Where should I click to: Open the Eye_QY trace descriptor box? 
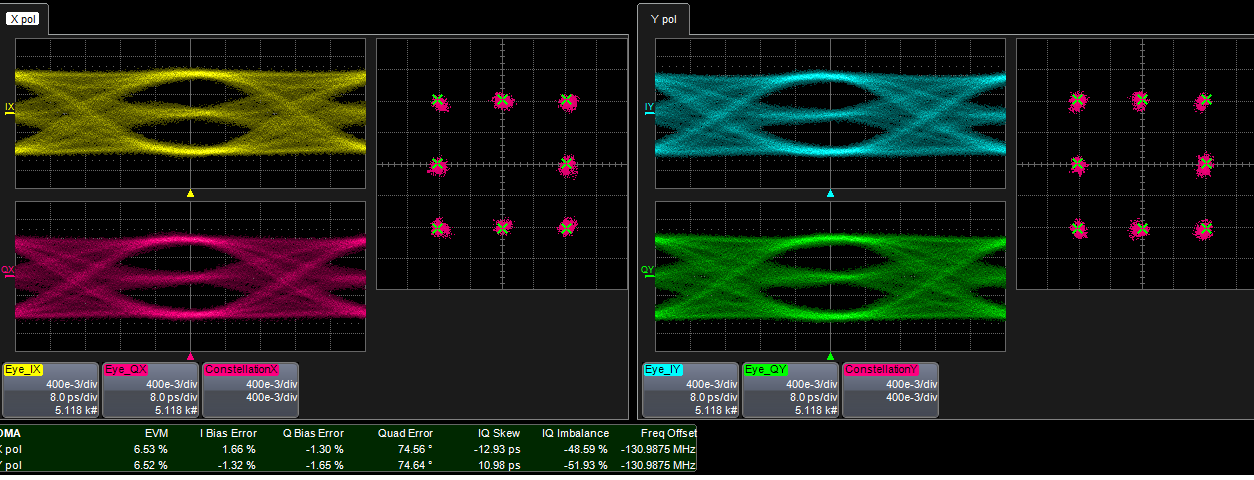click(x=790, y=389)
